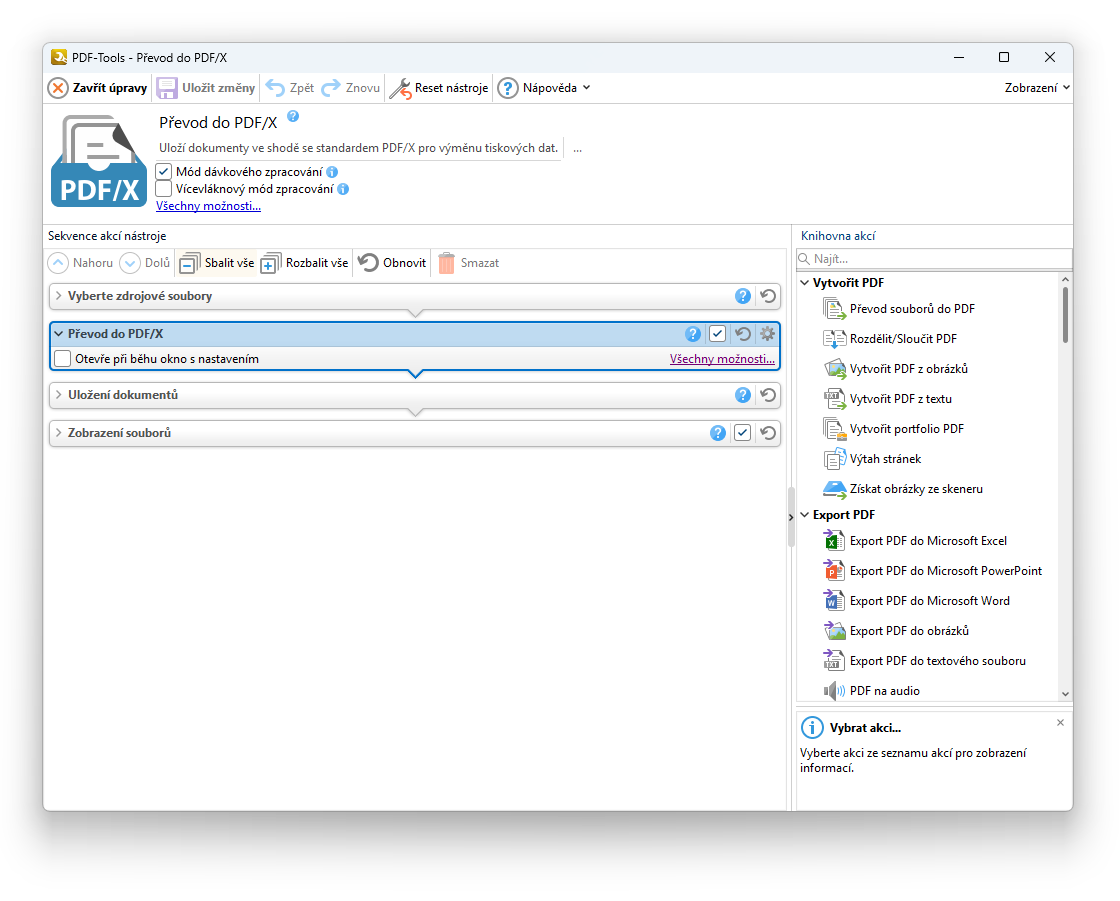Close the Vybrat akci info panel

coord(1061,722)
